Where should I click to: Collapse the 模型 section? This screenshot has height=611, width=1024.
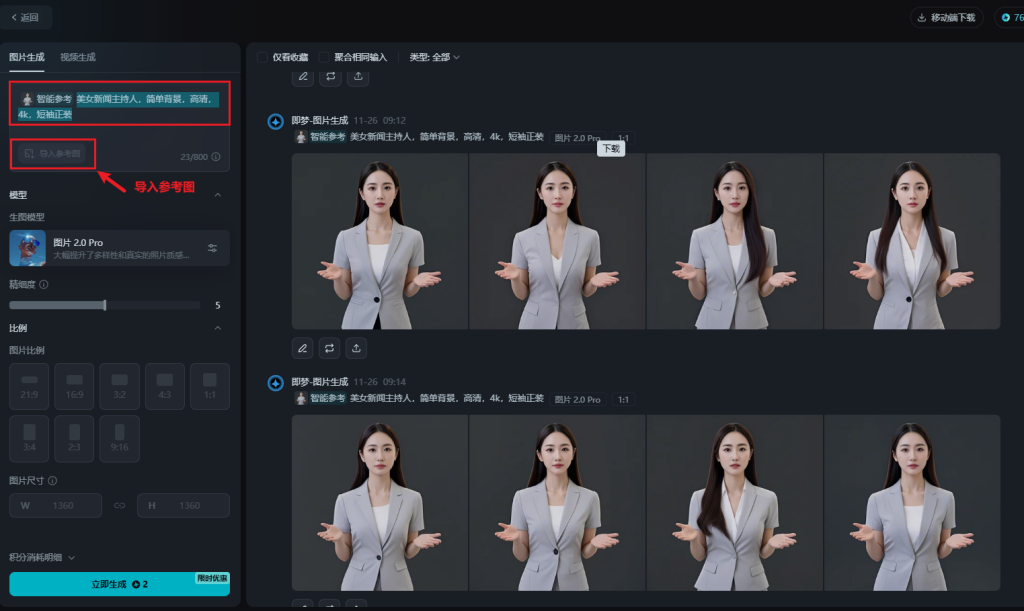(x=218, y=195)
